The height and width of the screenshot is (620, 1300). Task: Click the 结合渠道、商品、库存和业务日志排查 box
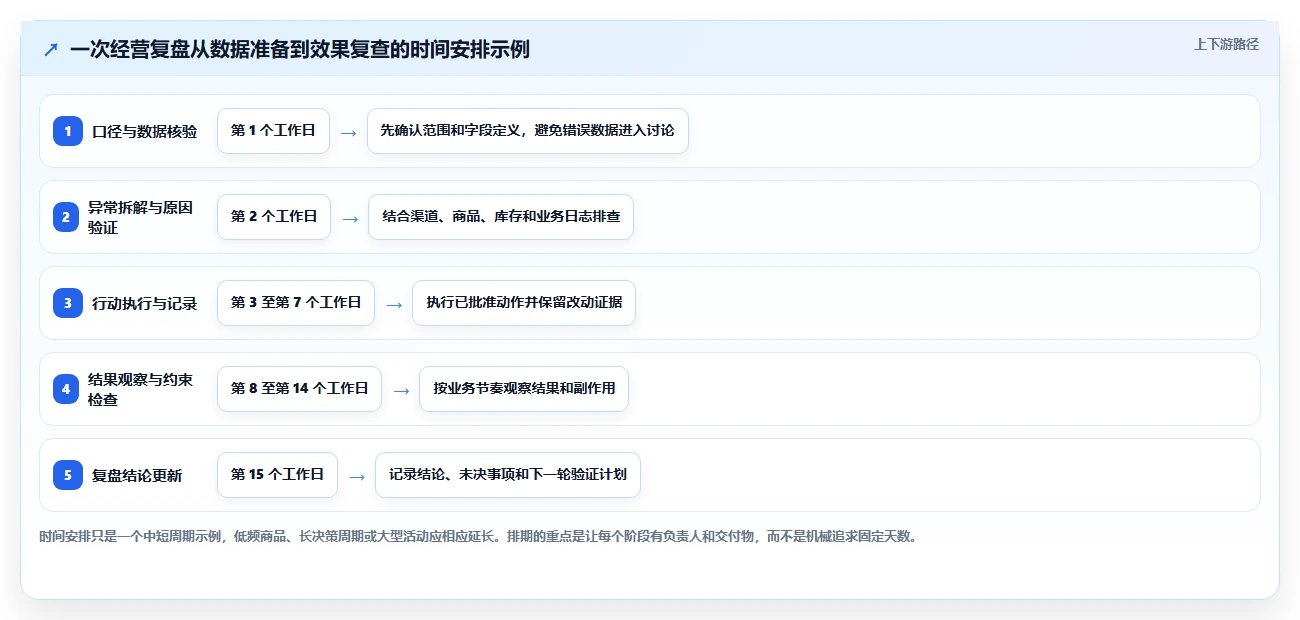501,217
